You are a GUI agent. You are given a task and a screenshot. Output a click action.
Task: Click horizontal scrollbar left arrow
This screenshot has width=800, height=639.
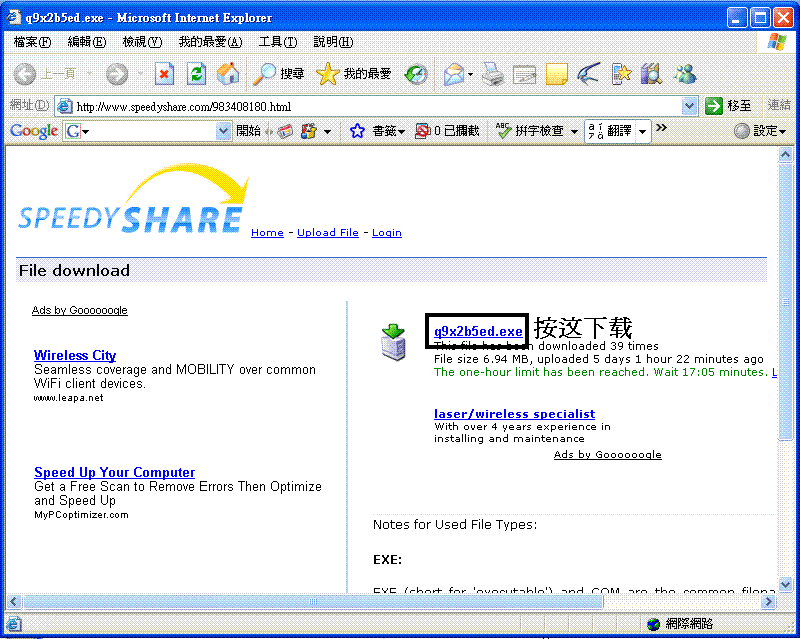tap(14, 602)
